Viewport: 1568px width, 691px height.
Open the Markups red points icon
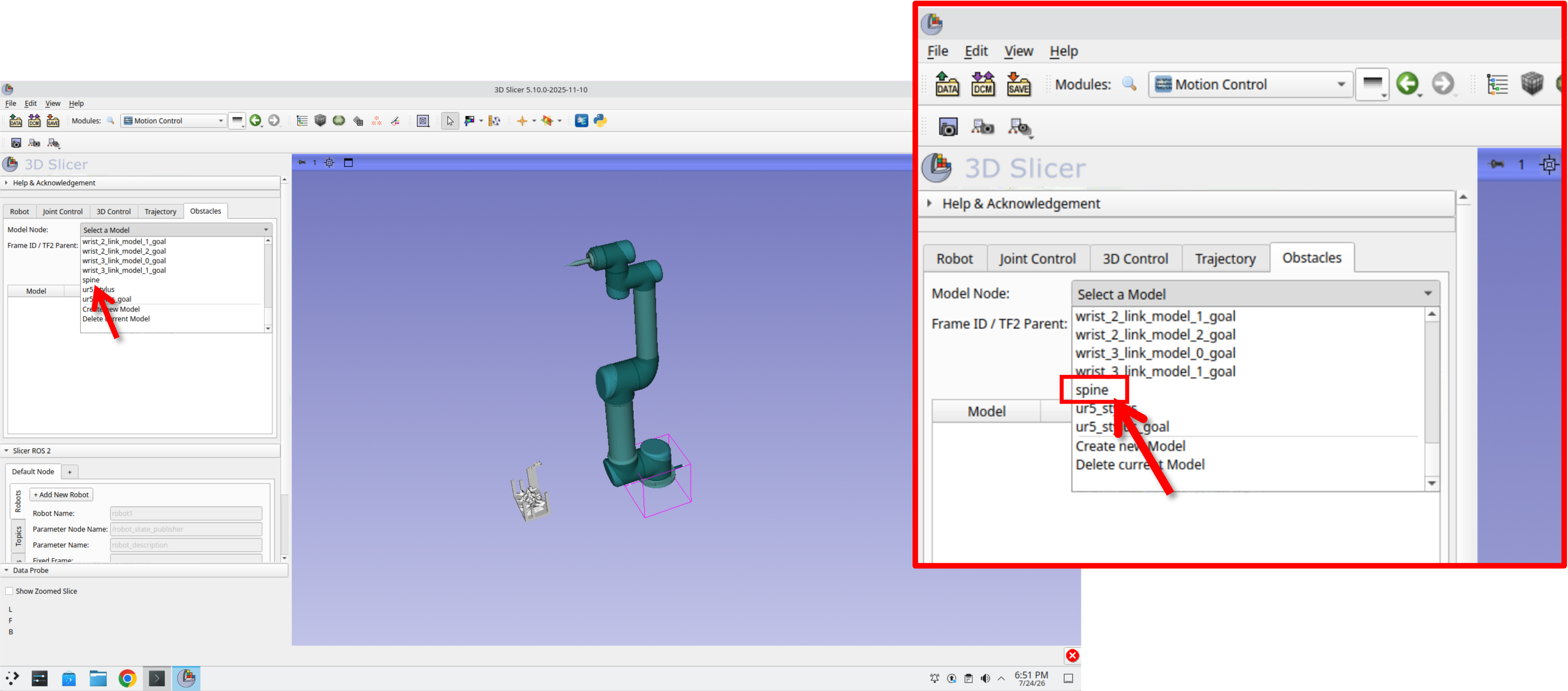tap(376, 121)
